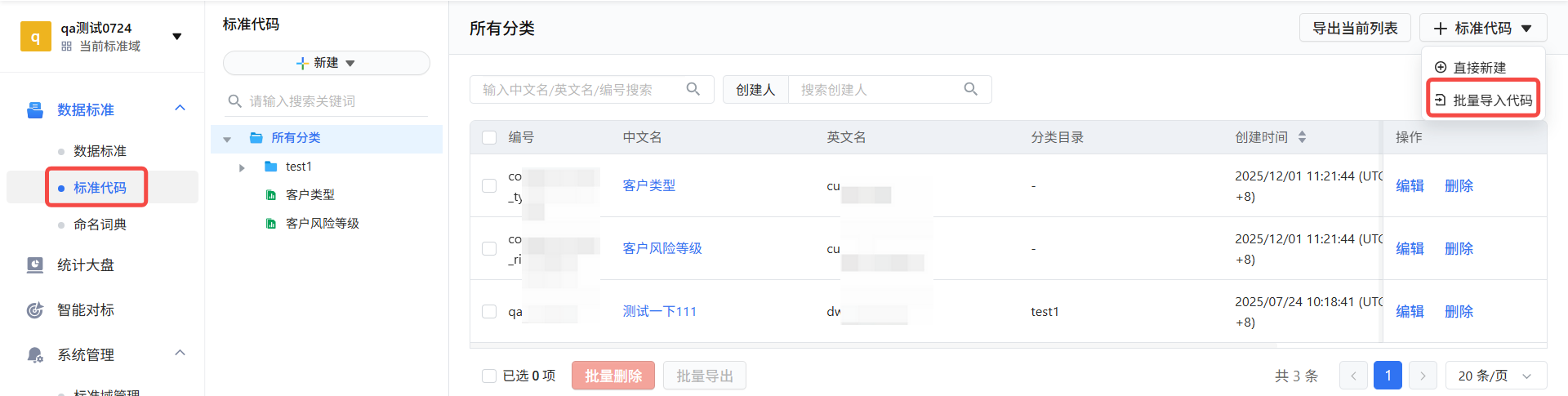Viewport: 1568px width, 396px height.
Task: Click 编辑 for 测试一下111 row
Action: [x=1410, y=311]
